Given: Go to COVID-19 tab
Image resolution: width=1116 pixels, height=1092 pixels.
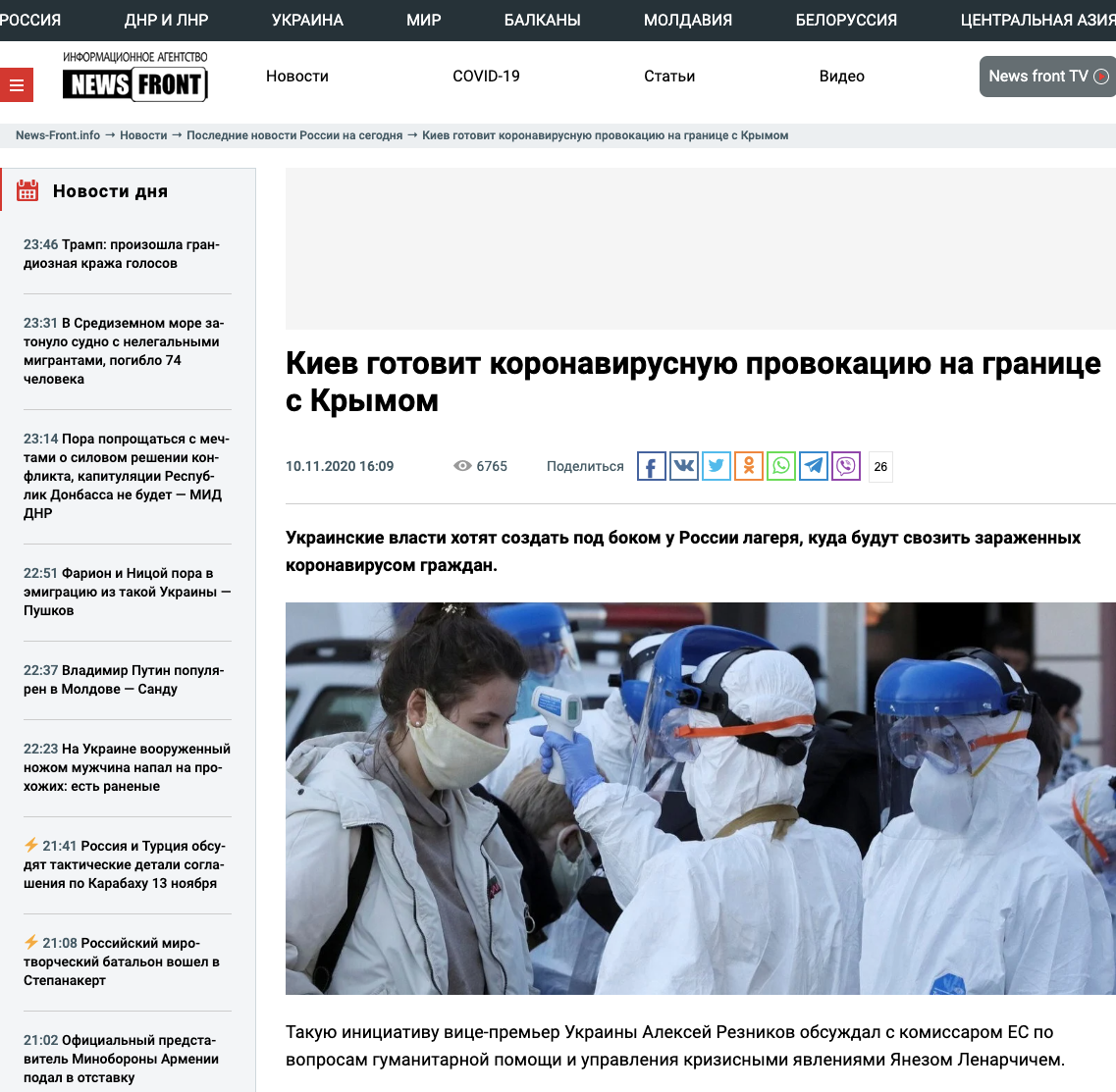Looking at the screenshot, I should pos(486,77).
